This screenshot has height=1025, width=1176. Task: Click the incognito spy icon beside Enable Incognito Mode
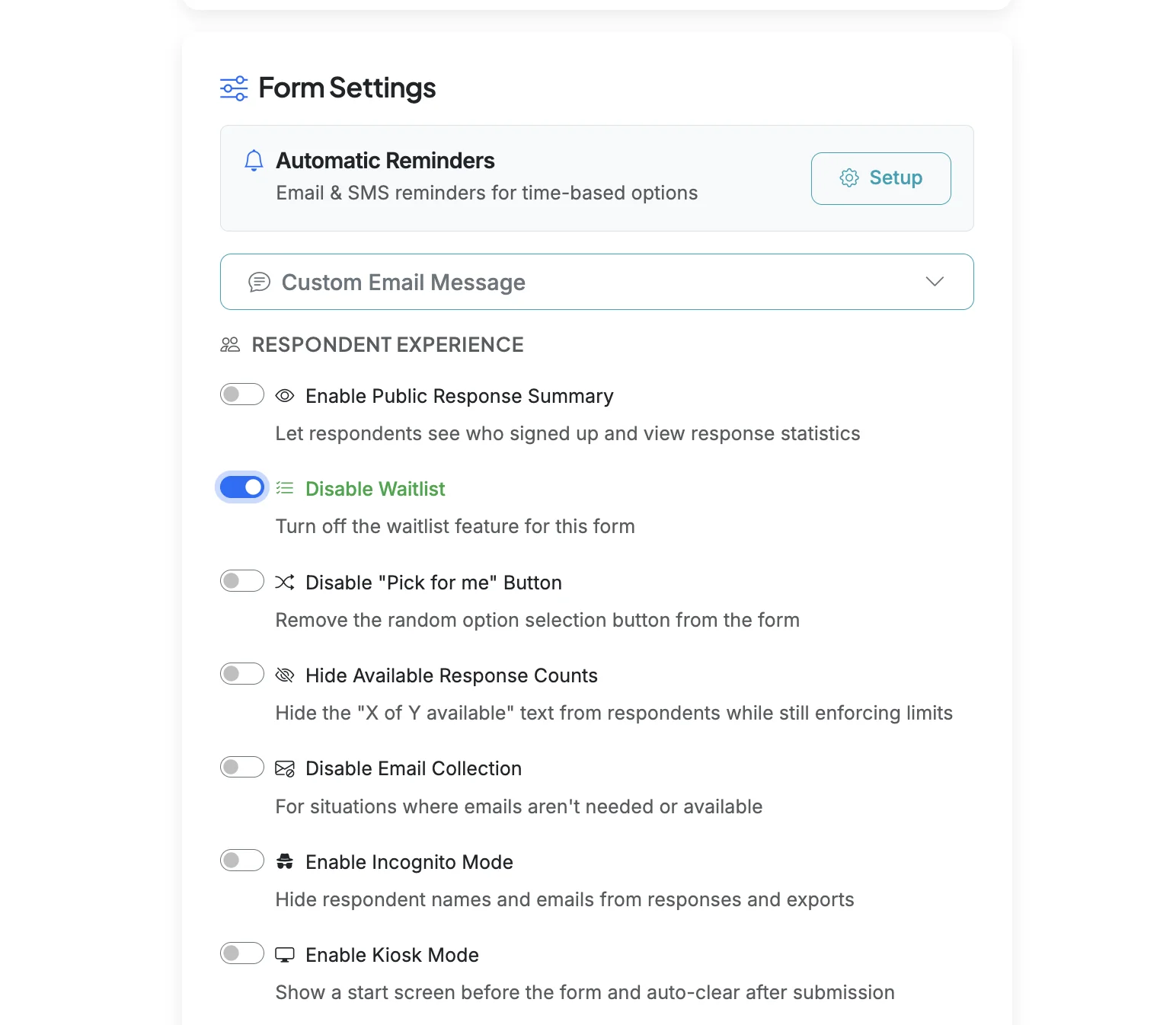(285, 861)
